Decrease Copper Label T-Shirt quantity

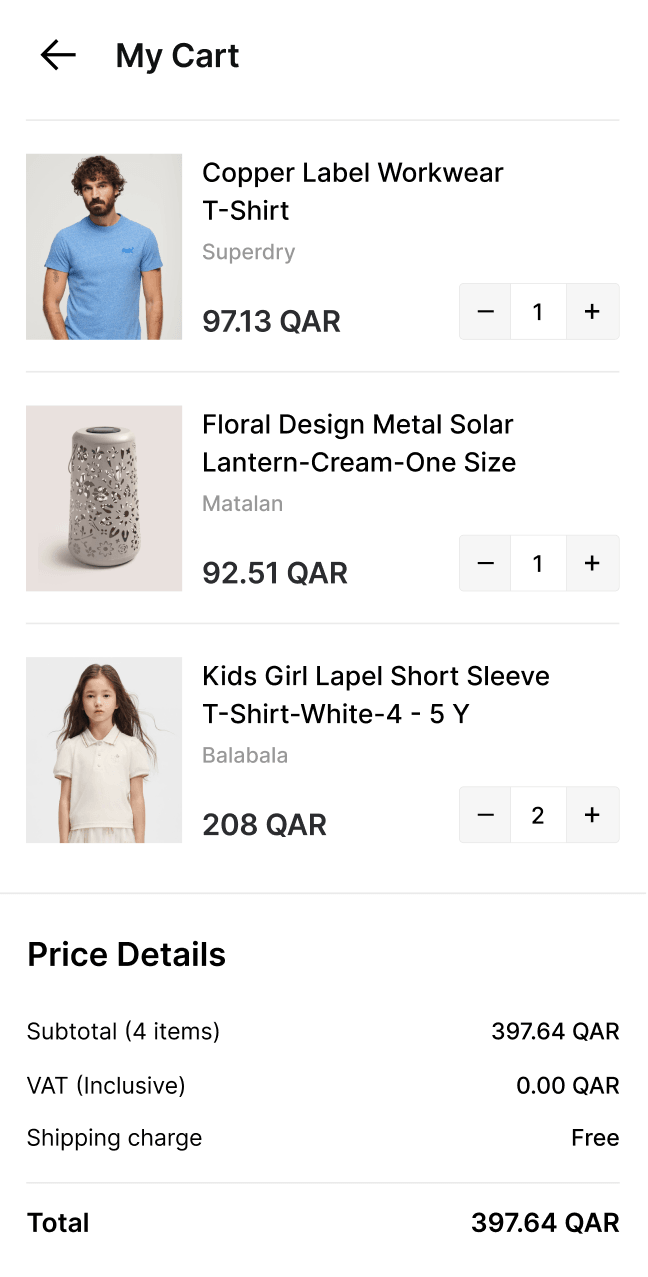tap(486, 312)
